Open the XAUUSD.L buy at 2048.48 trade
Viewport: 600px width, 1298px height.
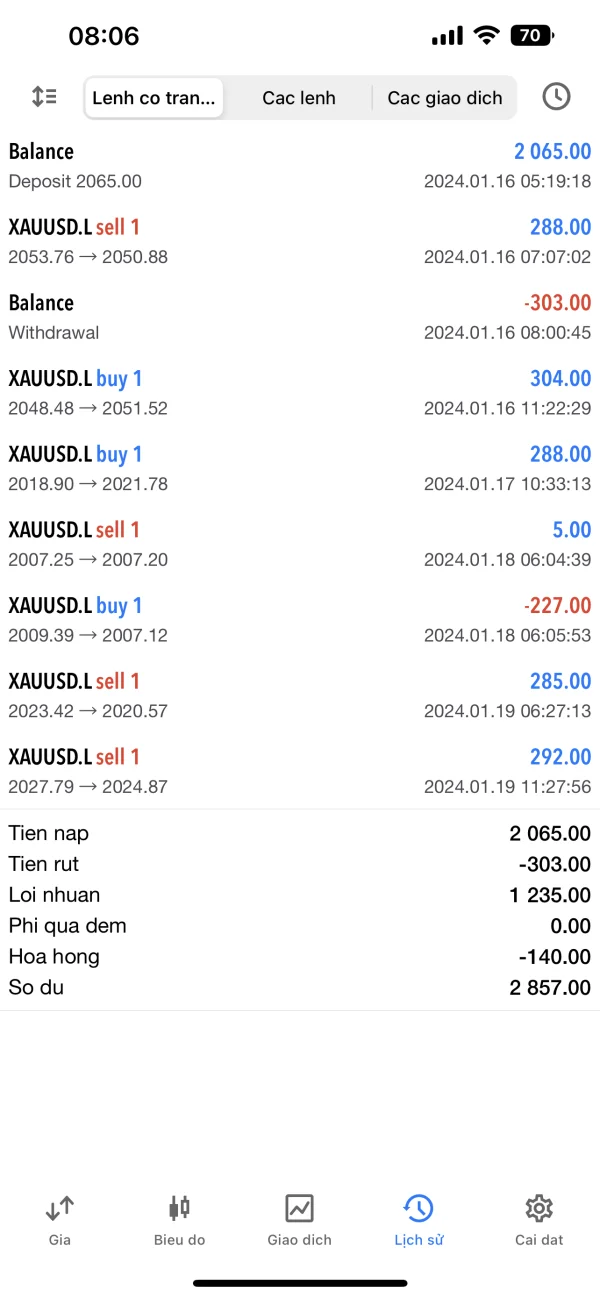[300, 392]
